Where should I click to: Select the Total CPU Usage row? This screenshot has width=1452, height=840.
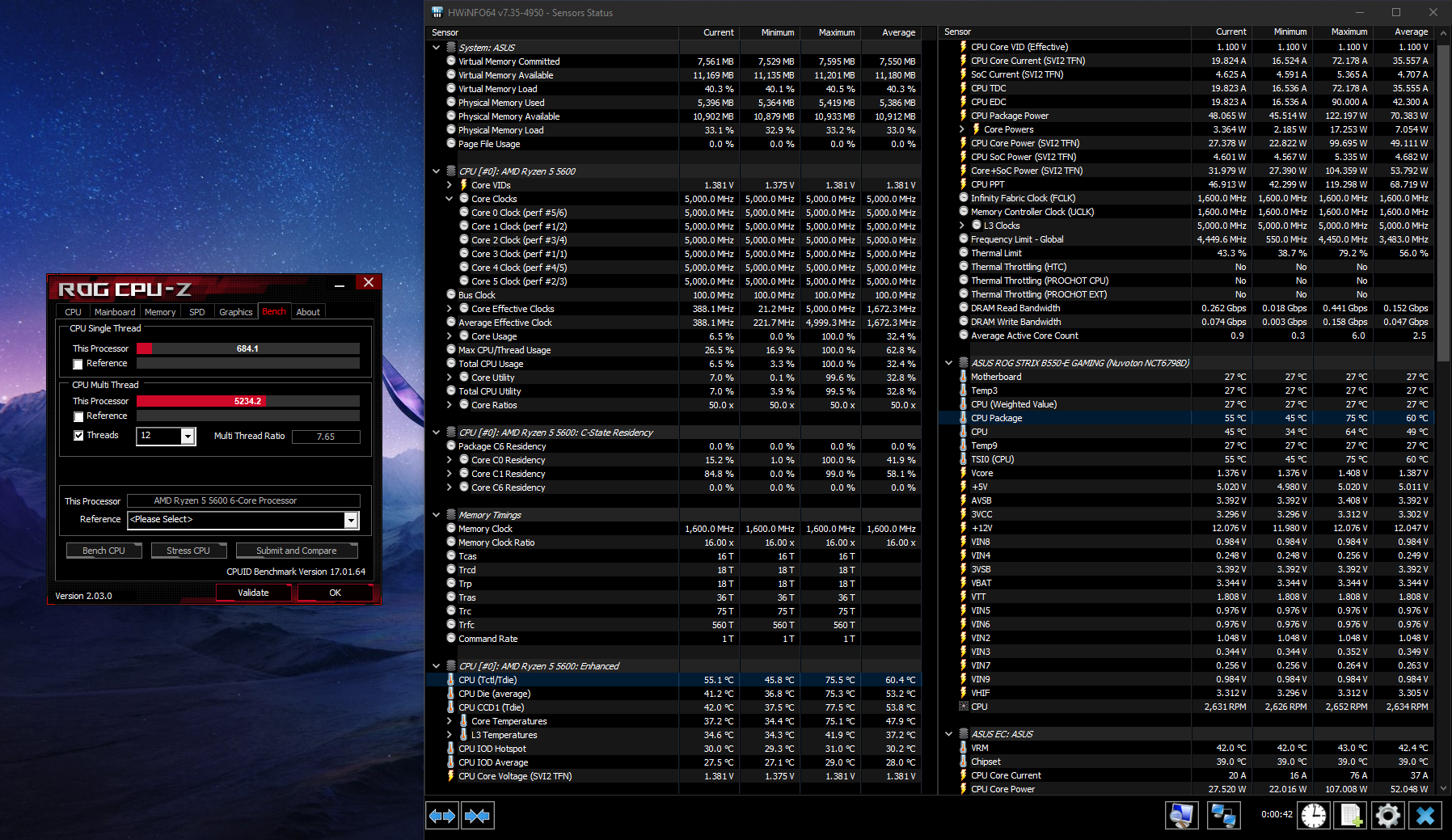[x=673, y=364]
